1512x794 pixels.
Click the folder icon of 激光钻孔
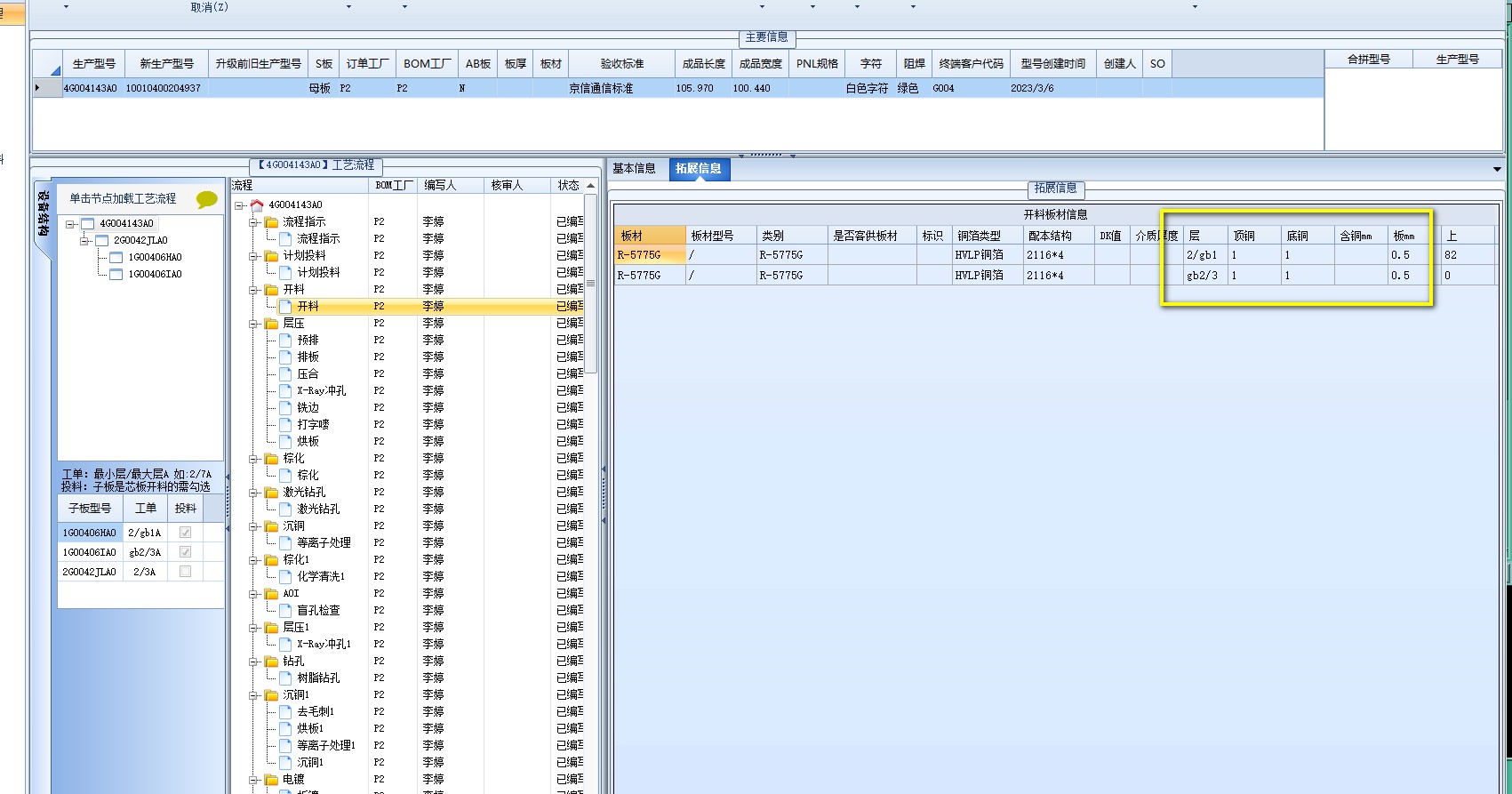tap(271, 492)
